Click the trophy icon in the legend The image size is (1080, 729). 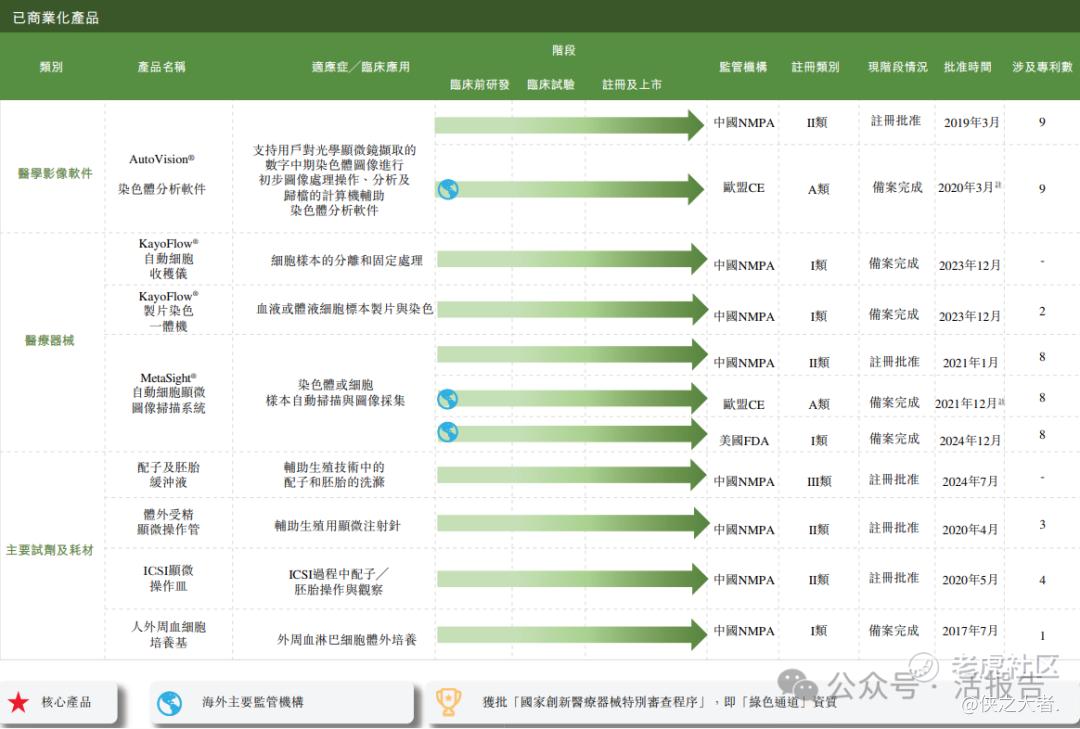tap(448, 702)
